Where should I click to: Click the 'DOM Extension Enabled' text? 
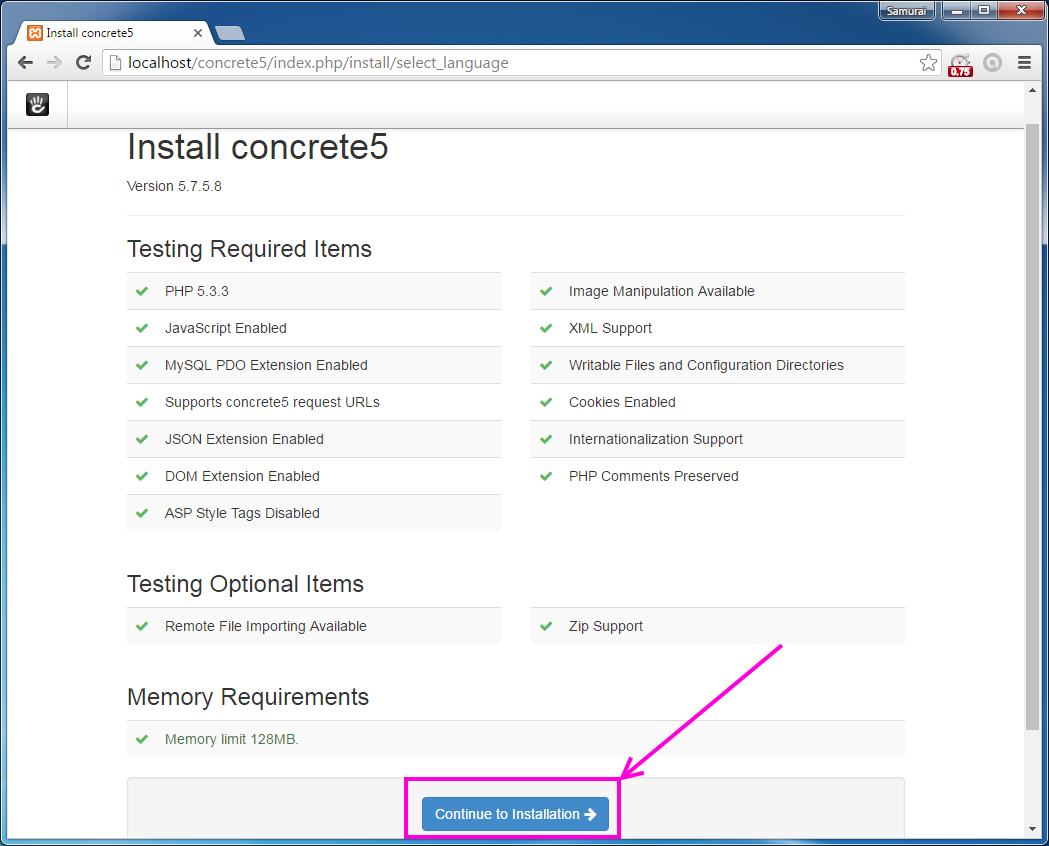[x=242, y=476]
